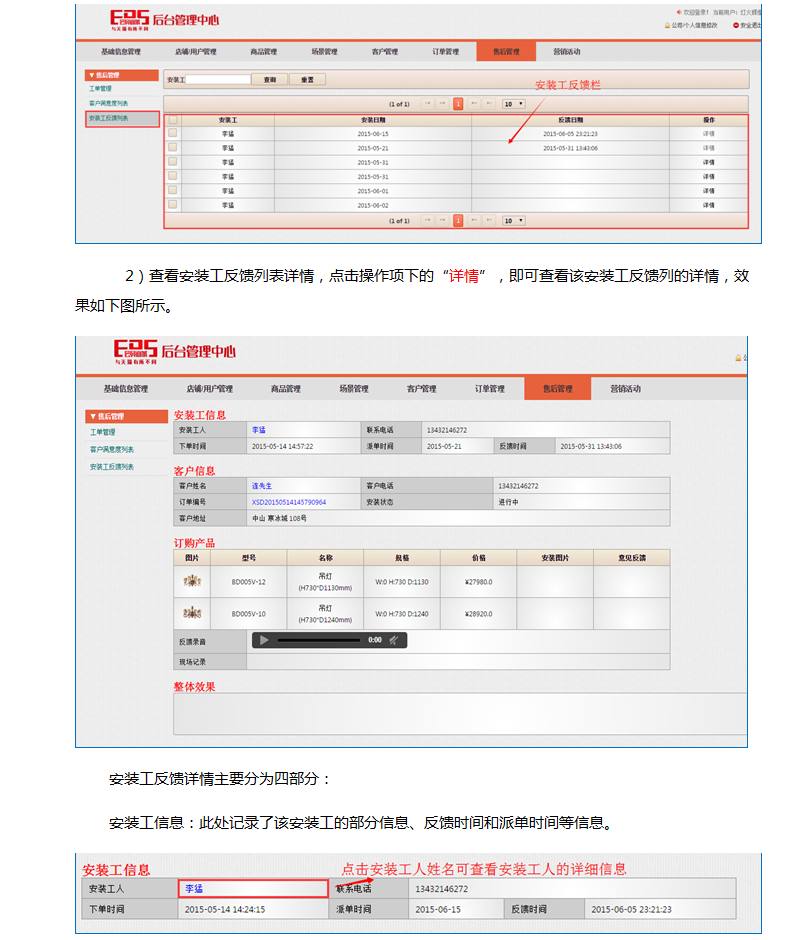This screenshot has width=800, height=940.
Task: Click the address 中山 寒冰城 108号
Action: pos(279,518)
